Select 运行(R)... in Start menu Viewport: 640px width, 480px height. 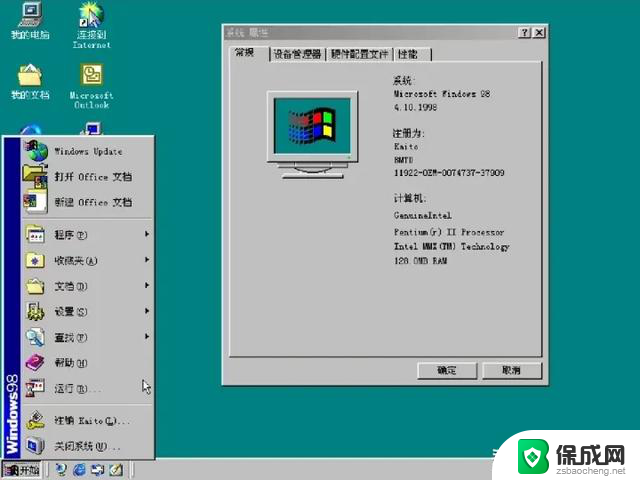click(x=77, y=388)
